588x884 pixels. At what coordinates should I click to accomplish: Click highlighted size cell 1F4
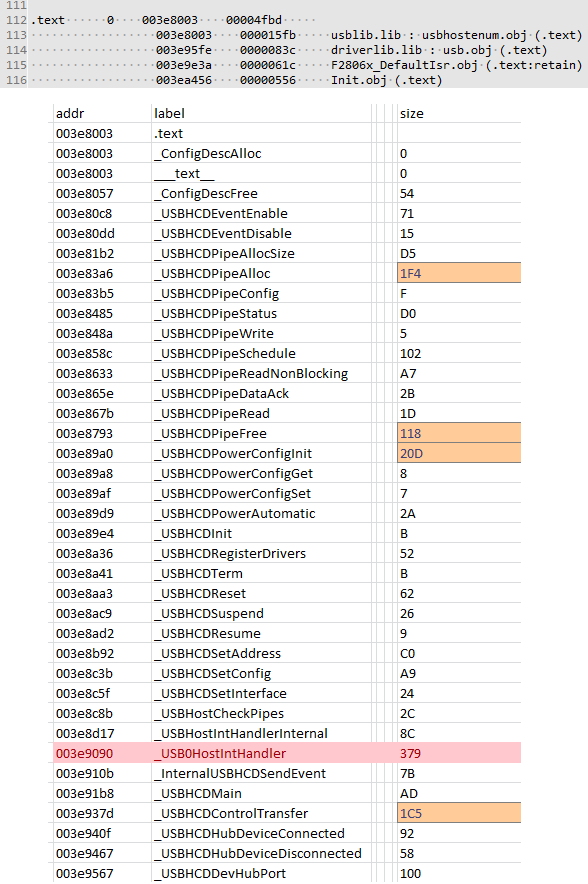point(459,273)
